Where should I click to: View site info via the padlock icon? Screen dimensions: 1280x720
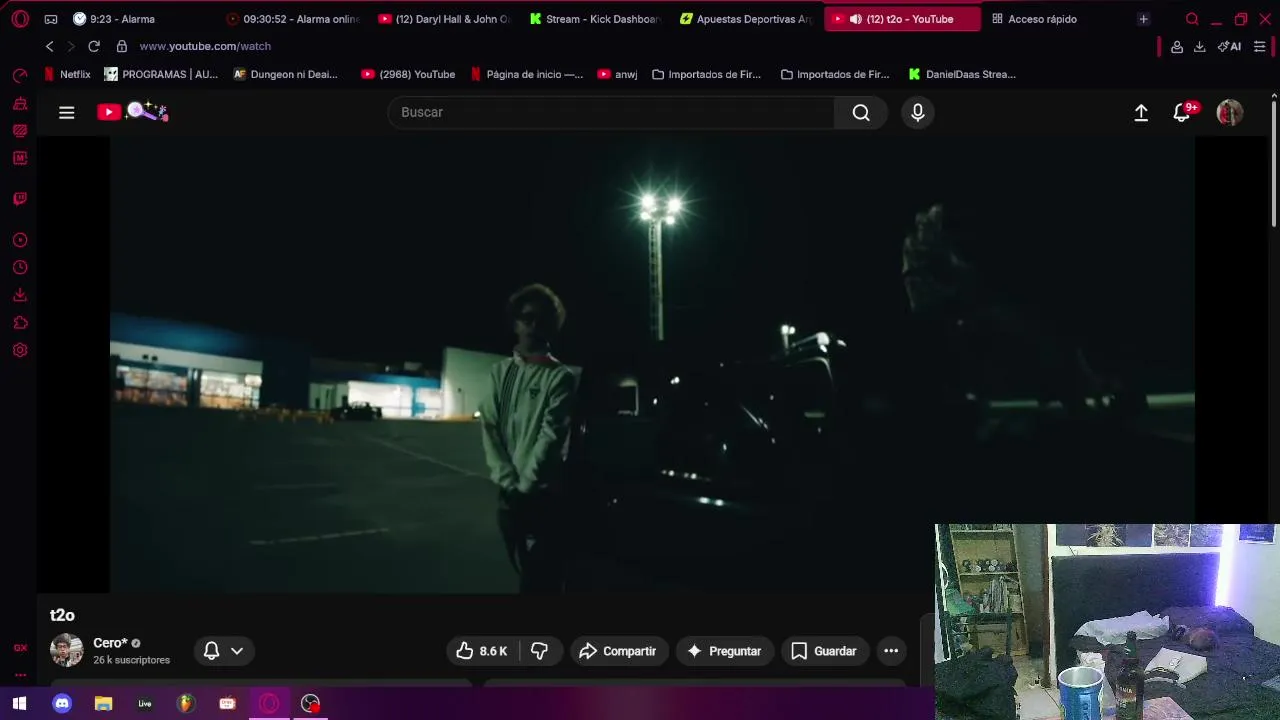click(x=122, y=46)
